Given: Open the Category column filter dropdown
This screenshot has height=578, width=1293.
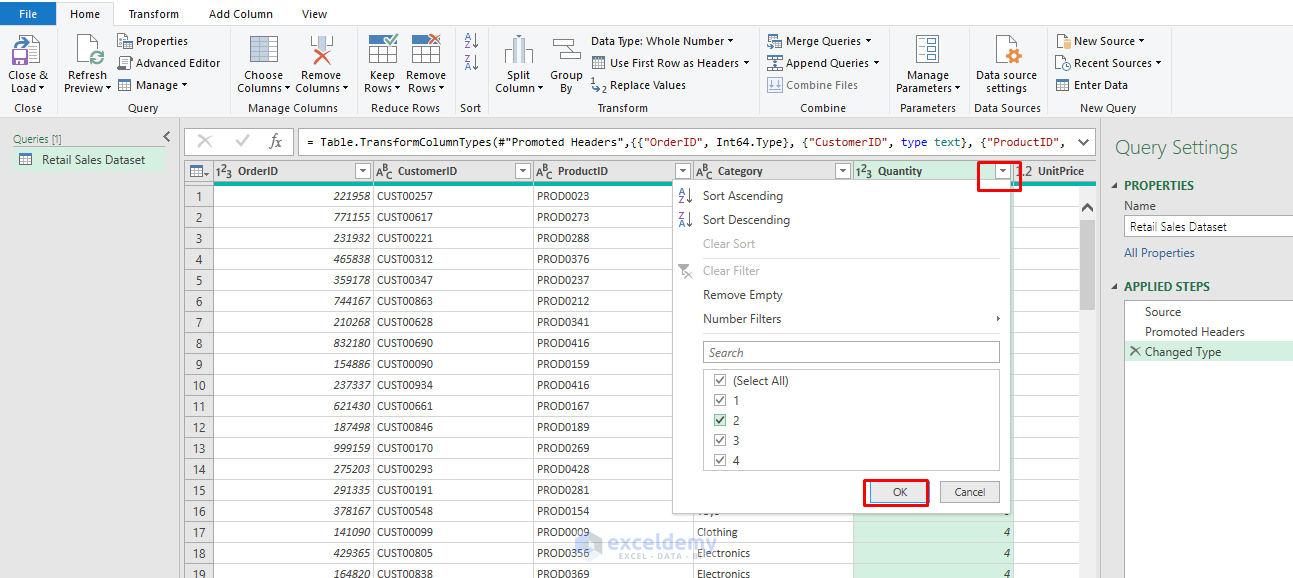Looking at the screenshot, I should point(842,172).
